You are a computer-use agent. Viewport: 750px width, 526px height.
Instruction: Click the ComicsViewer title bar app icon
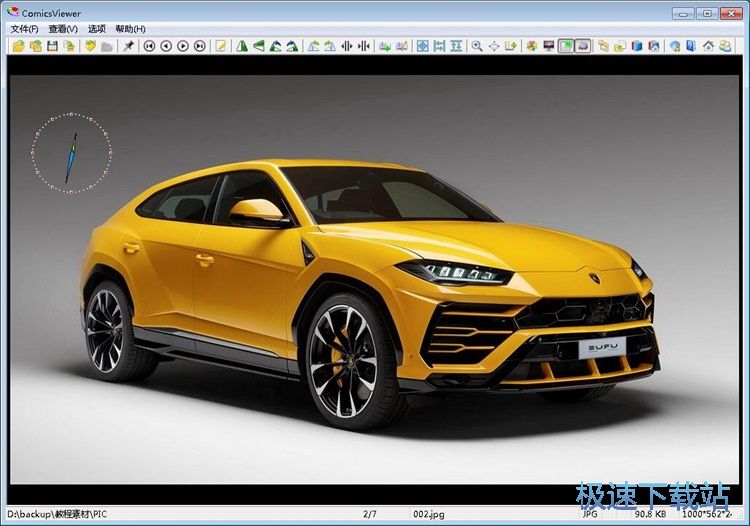(13, 12)
